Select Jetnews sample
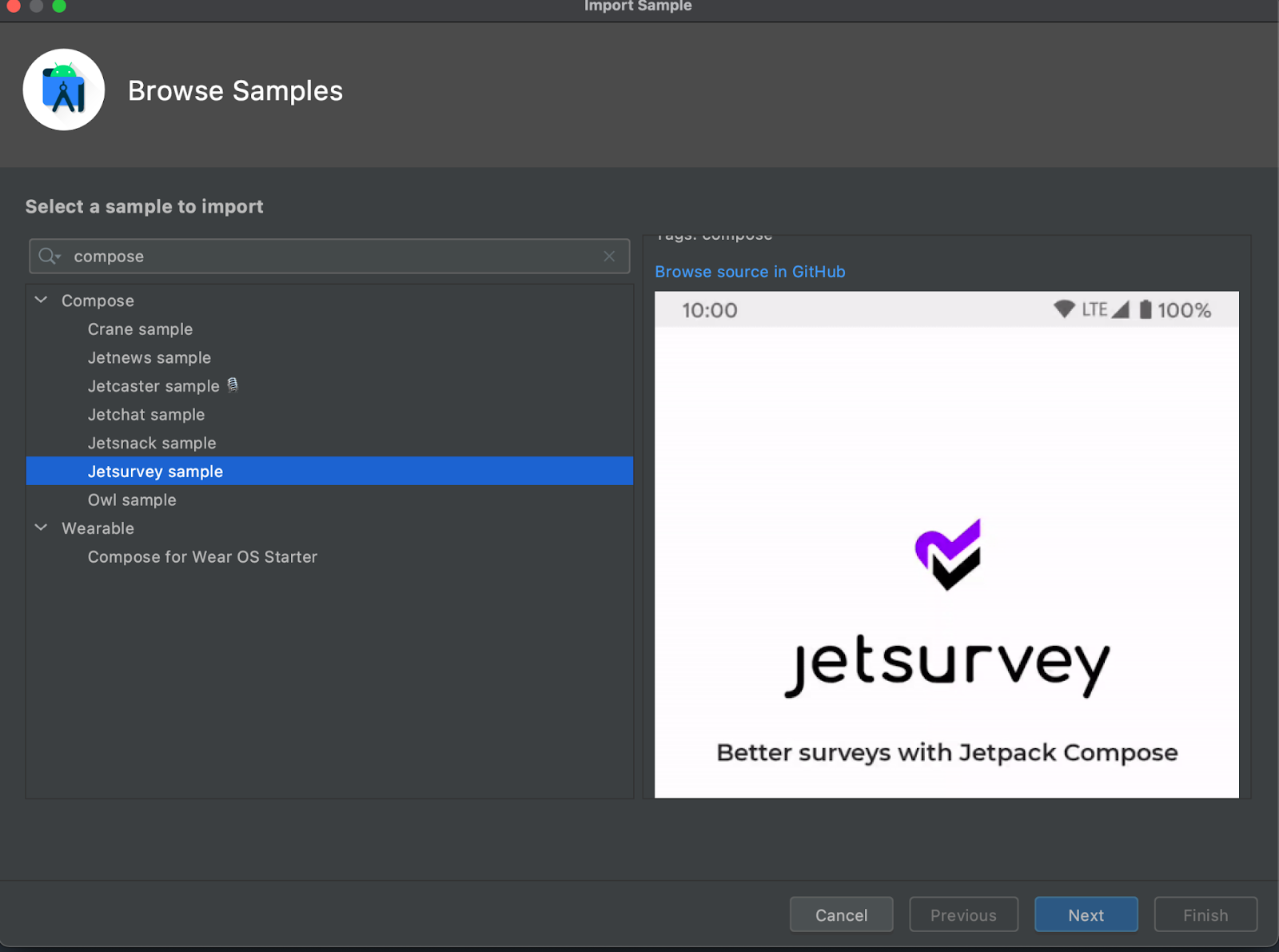This screenshot has width=1279, height=952. [149, 357]
